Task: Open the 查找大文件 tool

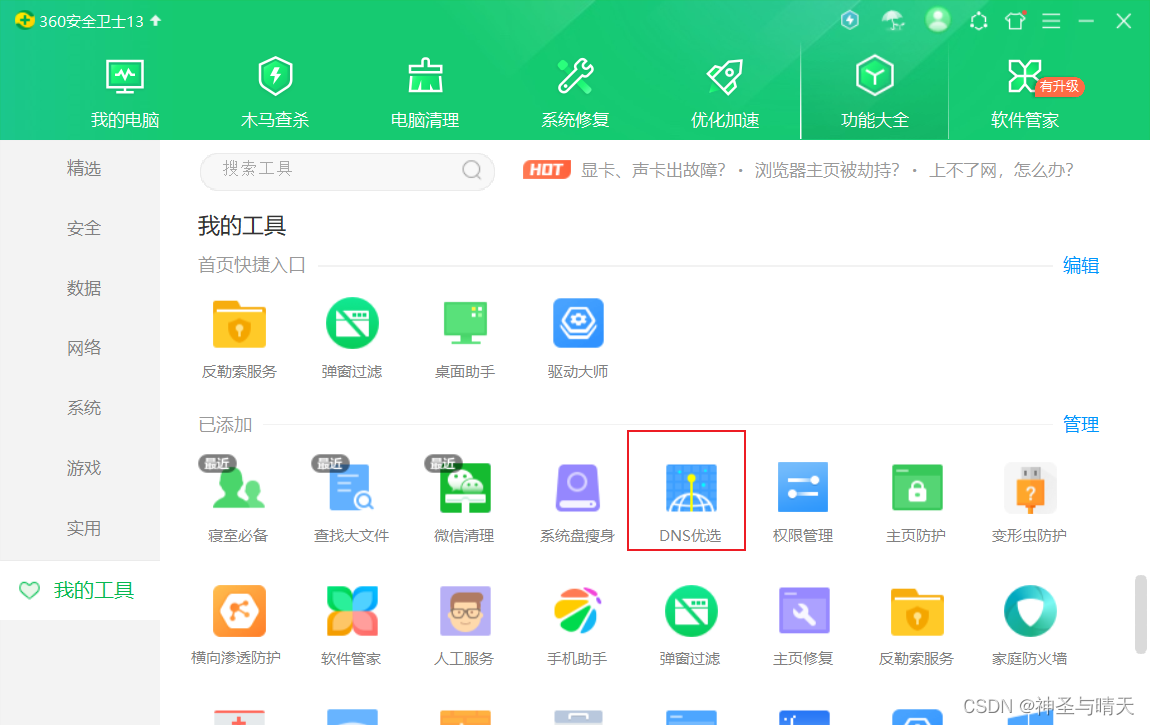Action: point(351,490)
